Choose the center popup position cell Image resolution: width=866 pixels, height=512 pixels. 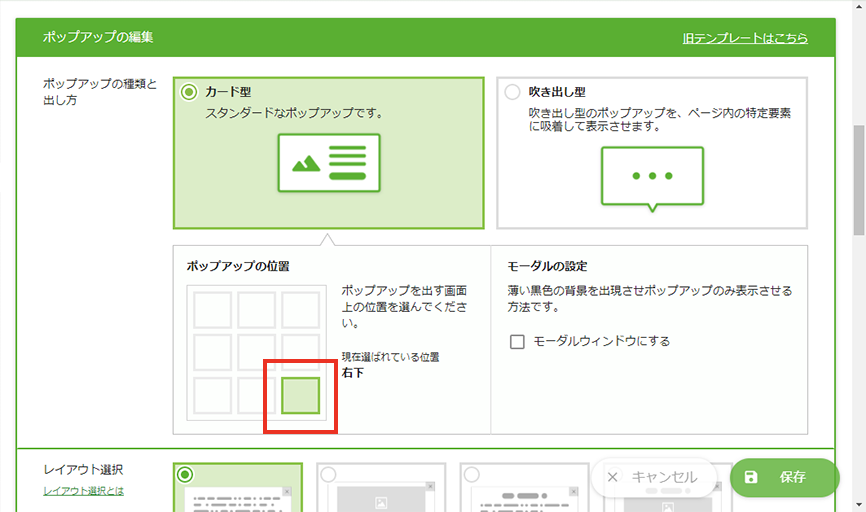pos(257,352)
